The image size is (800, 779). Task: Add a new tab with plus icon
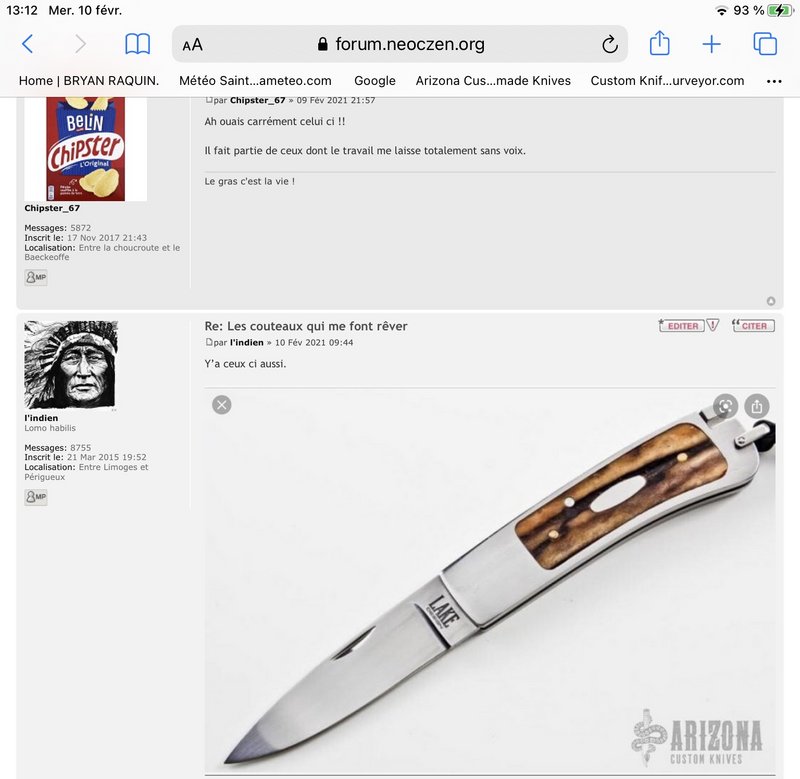(x=711, y=44)
